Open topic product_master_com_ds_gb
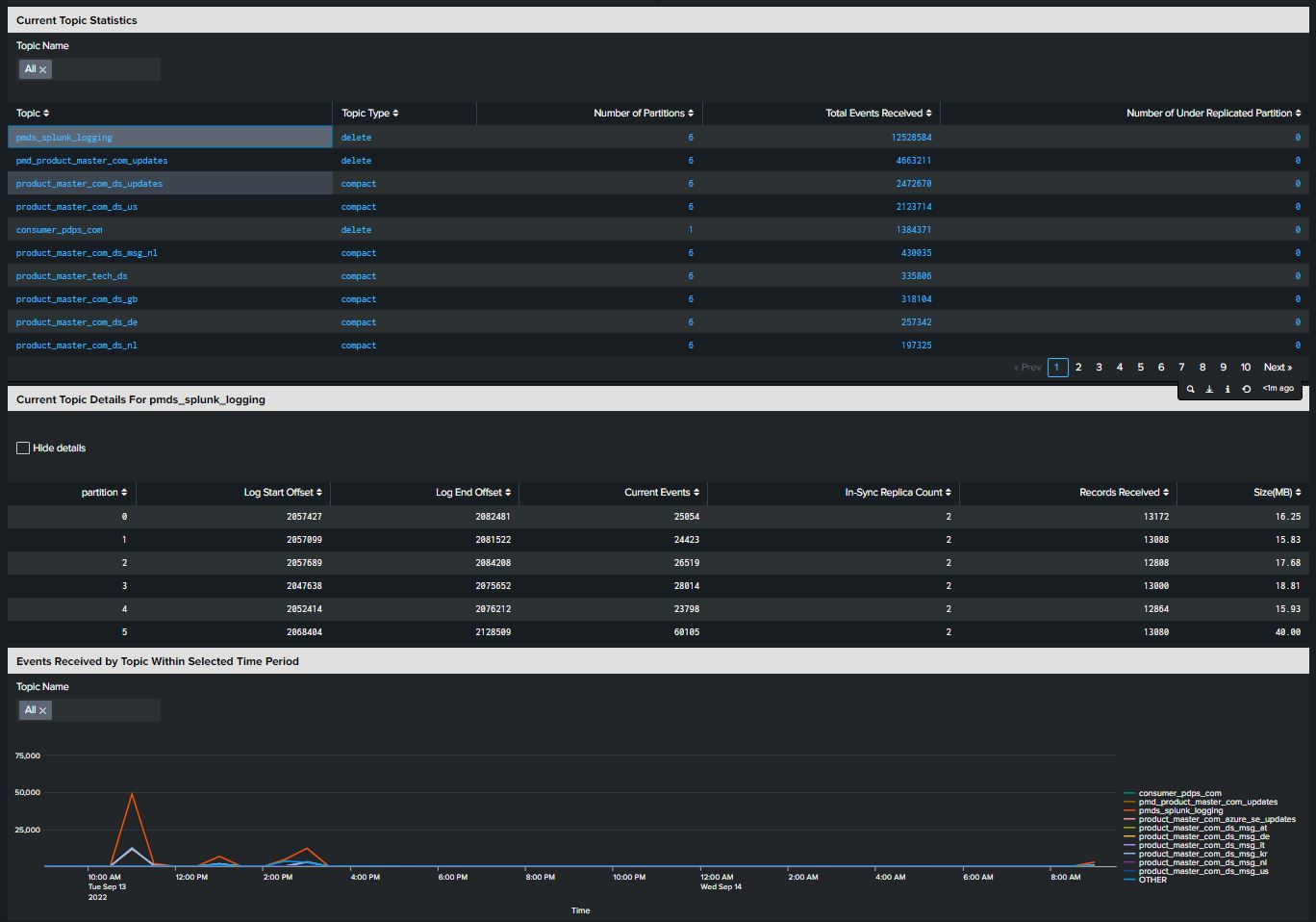The width and height of the screenshot is (1316, 922). click(x=77, y=299)
